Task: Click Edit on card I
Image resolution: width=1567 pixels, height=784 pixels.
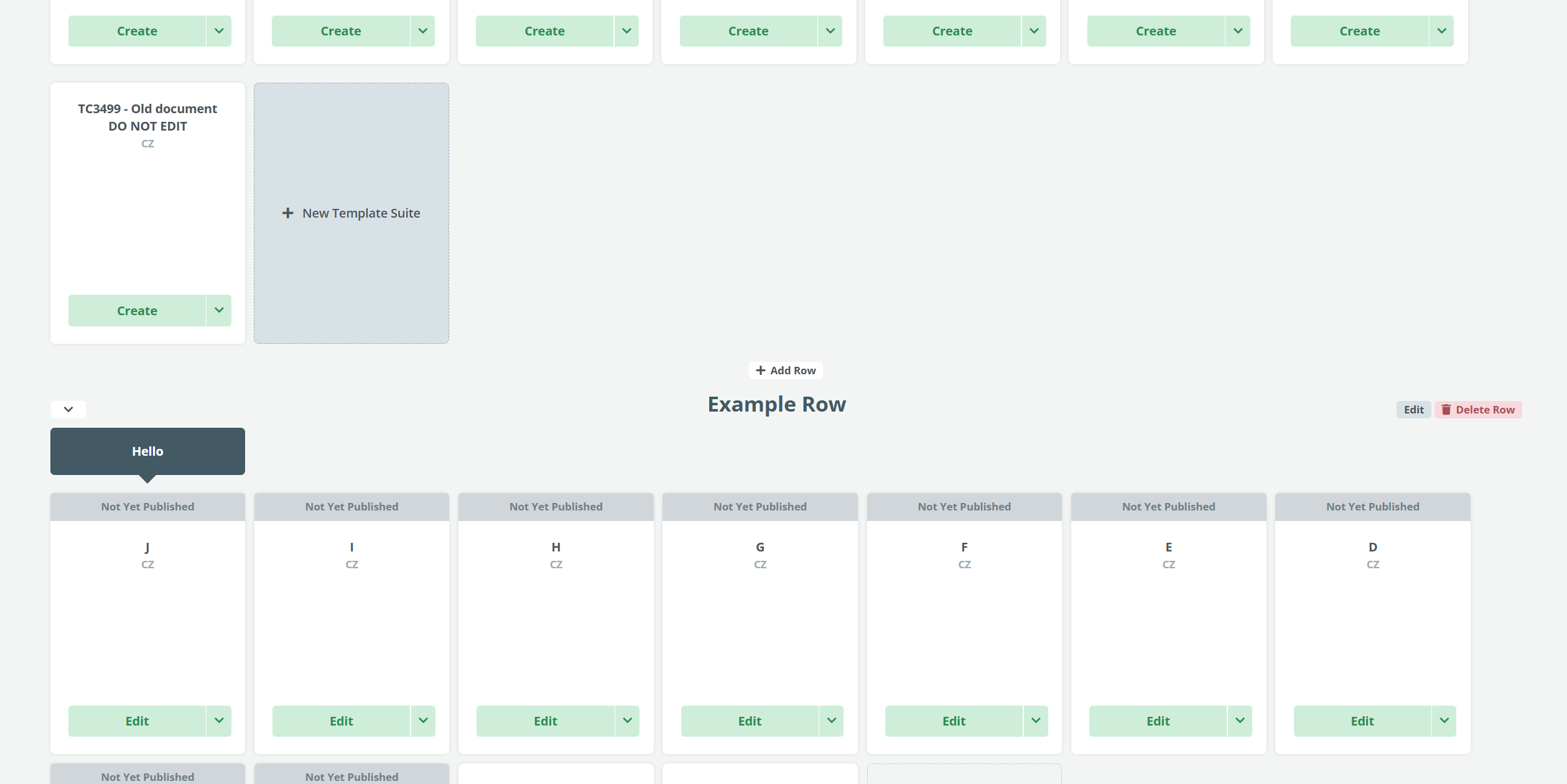Action: [341, 721]
